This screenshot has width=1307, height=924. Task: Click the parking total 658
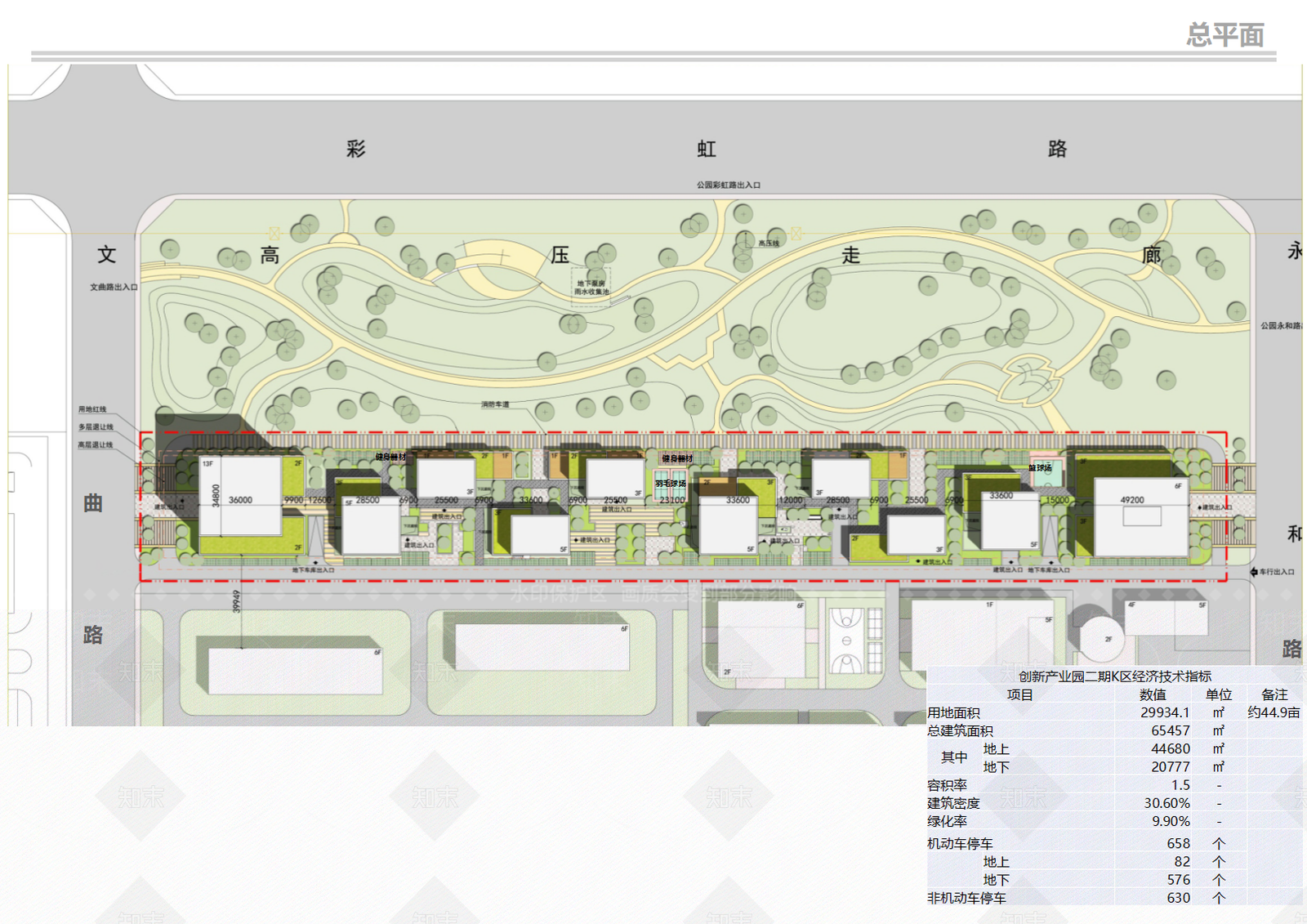coord(1178,843)
